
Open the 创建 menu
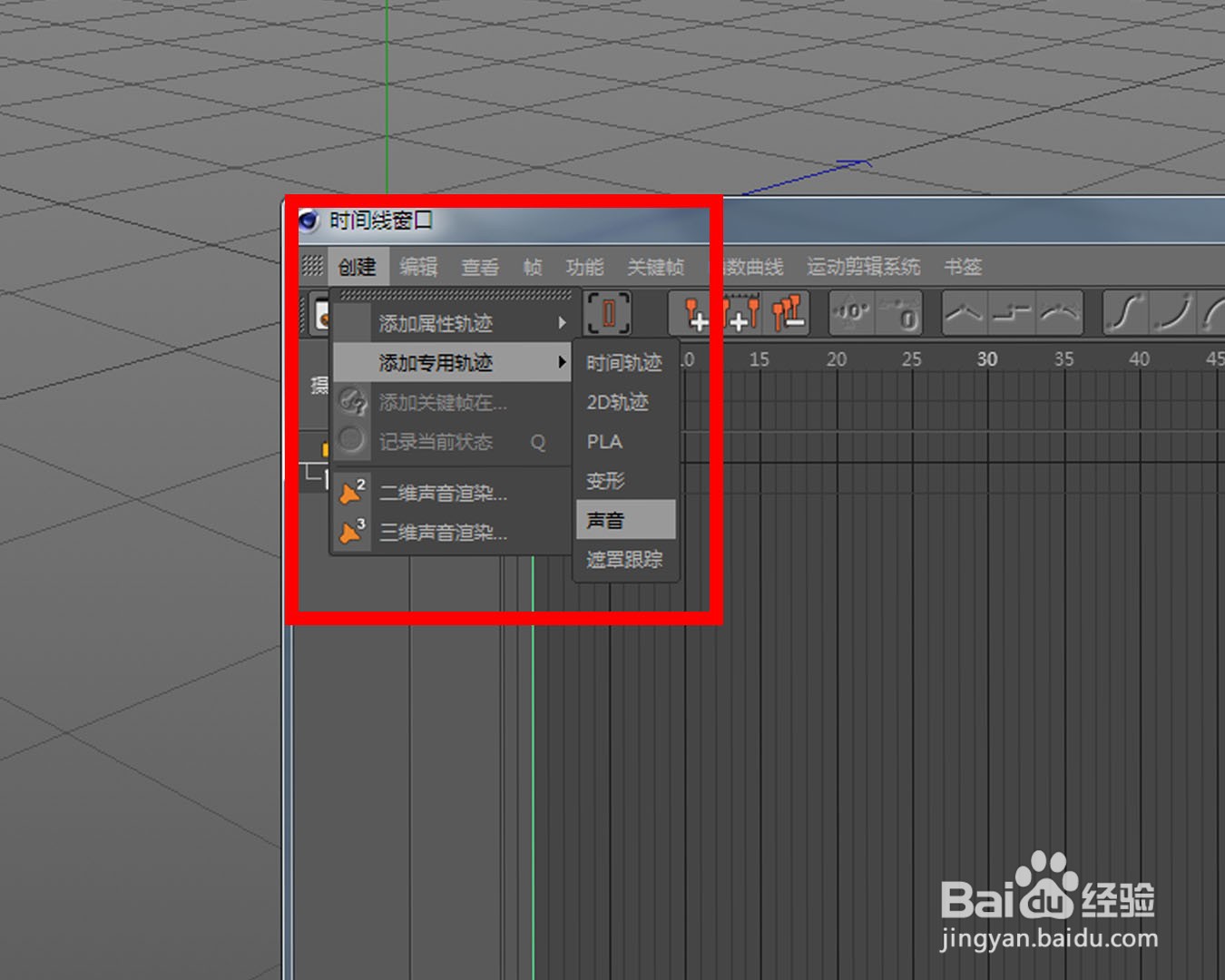[357, 267]
